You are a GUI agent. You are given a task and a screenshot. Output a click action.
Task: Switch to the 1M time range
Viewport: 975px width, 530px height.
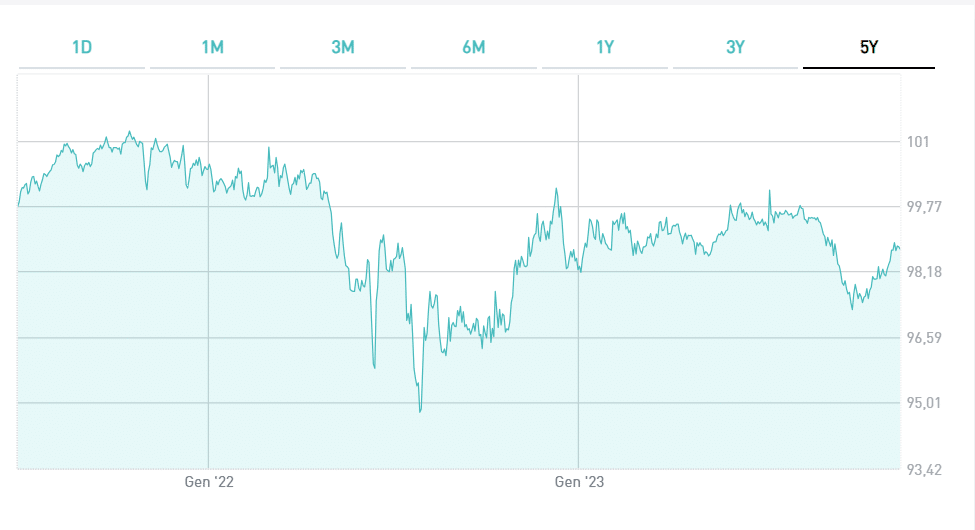(213, 47)
